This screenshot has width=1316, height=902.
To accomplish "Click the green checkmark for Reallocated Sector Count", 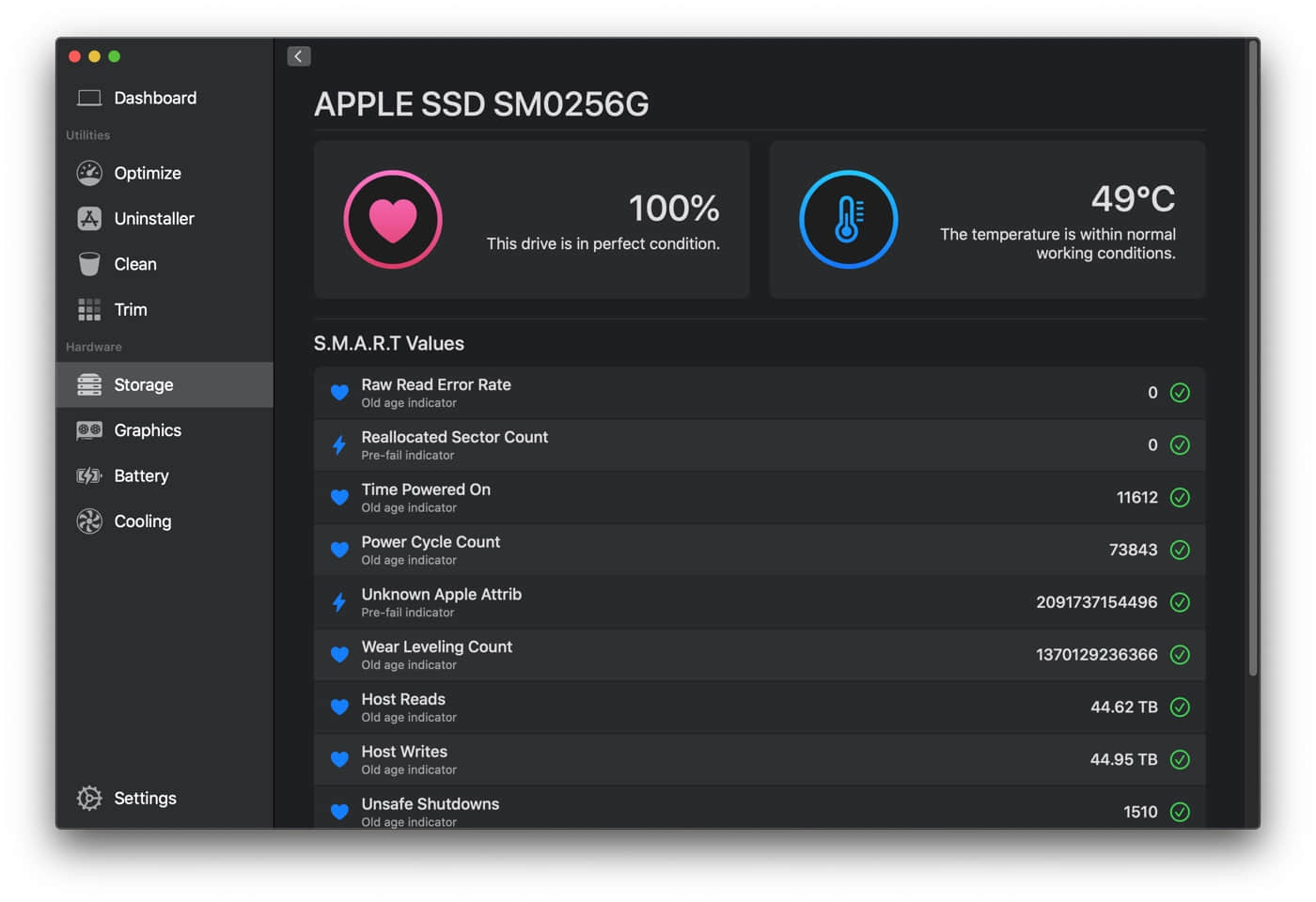I will pyautogui.click(x=1180, y=445).
